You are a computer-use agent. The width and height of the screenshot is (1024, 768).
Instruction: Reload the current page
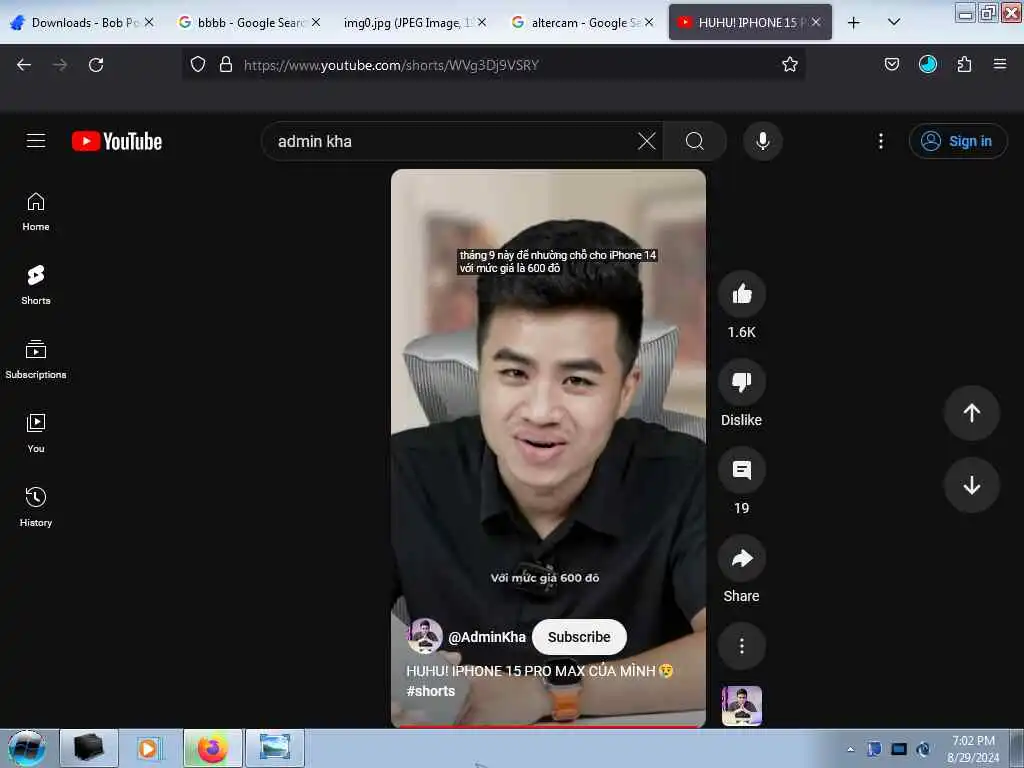(x=96, y=65)
